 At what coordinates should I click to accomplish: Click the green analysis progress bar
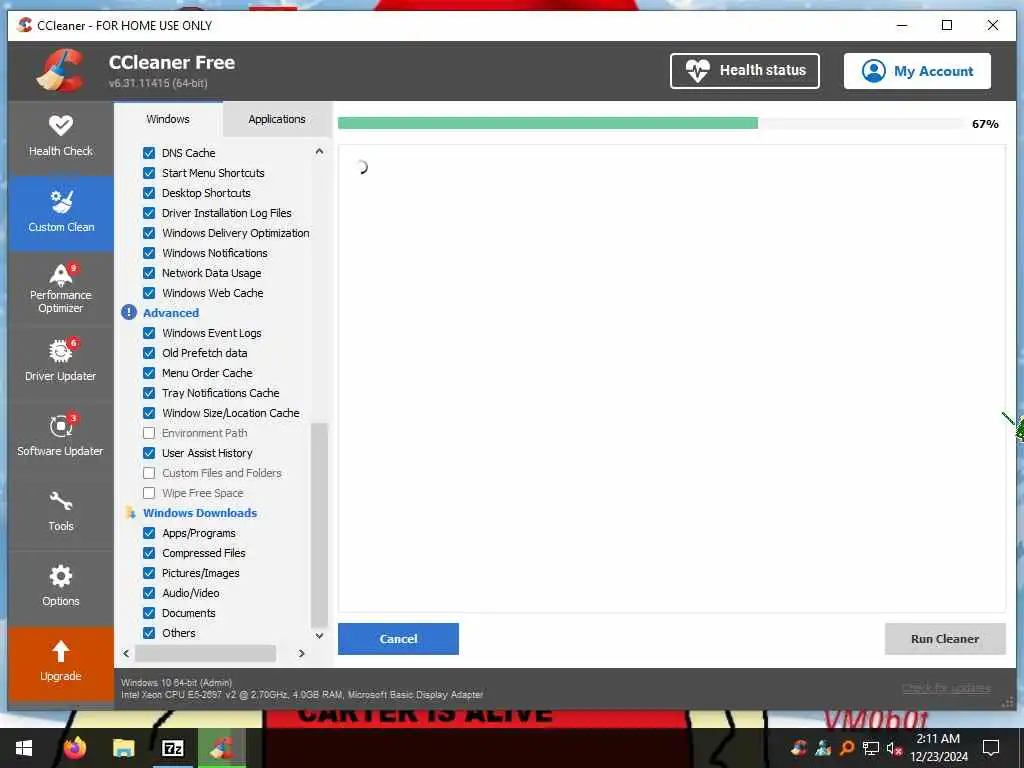tap(548, 123)
